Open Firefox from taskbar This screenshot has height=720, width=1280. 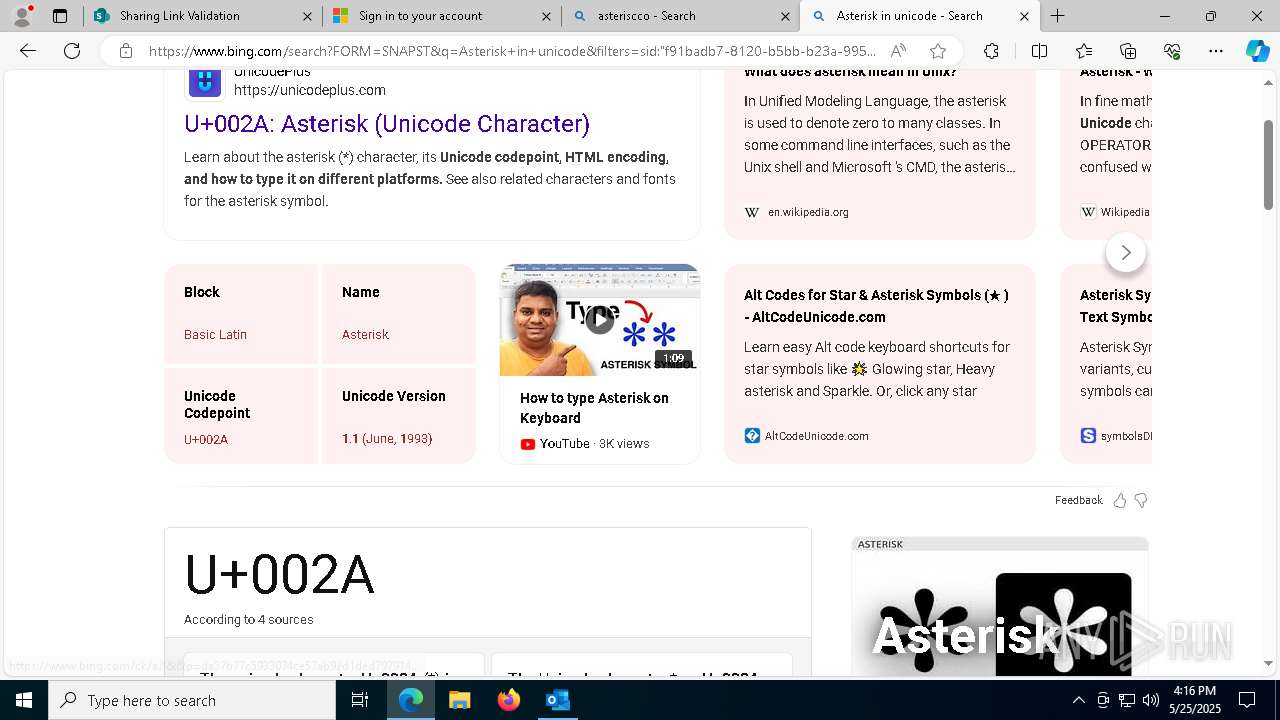pyautogui.click(x=508, y=700)
